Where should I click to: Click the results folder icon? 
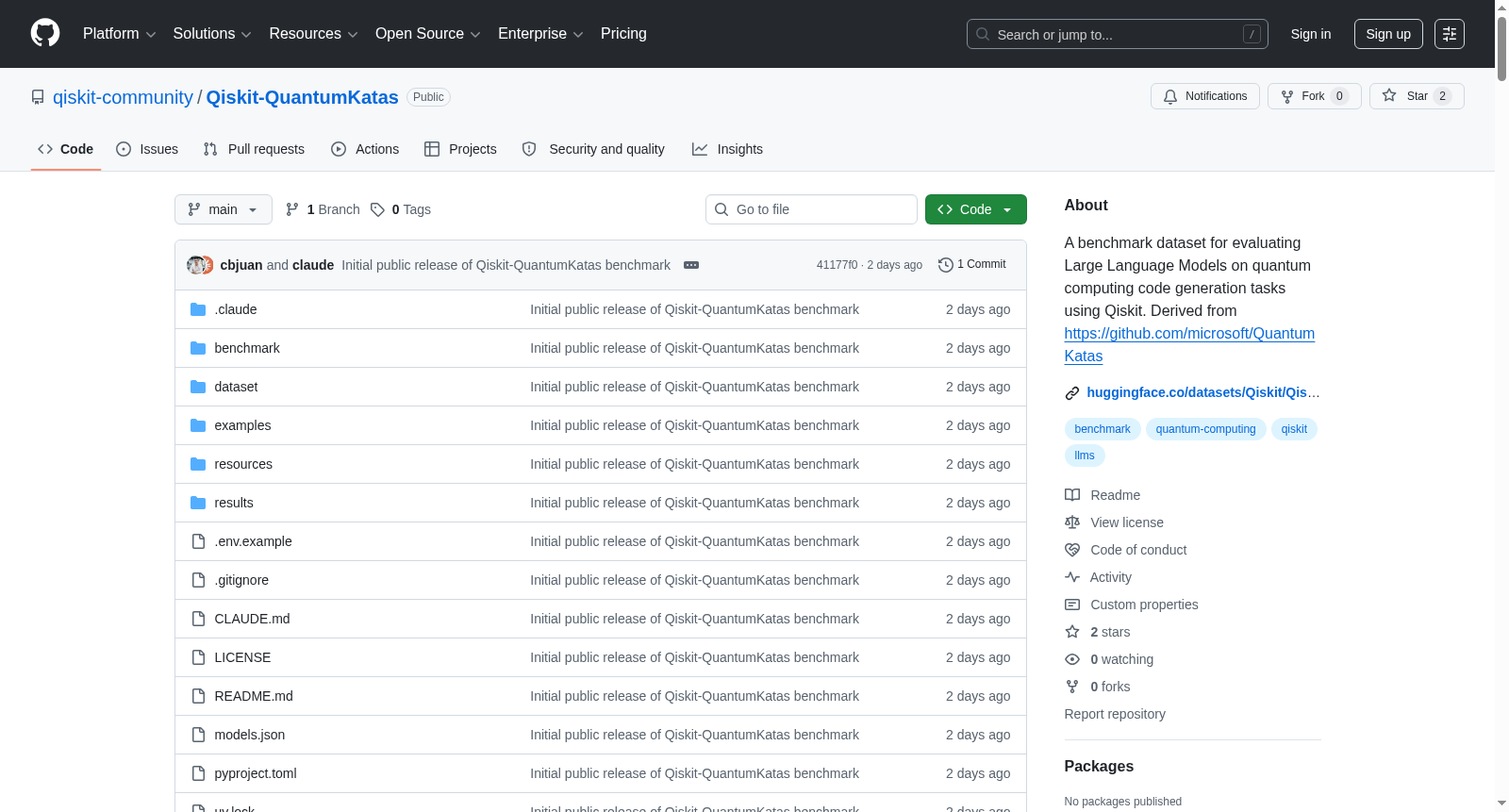[198, 503]
